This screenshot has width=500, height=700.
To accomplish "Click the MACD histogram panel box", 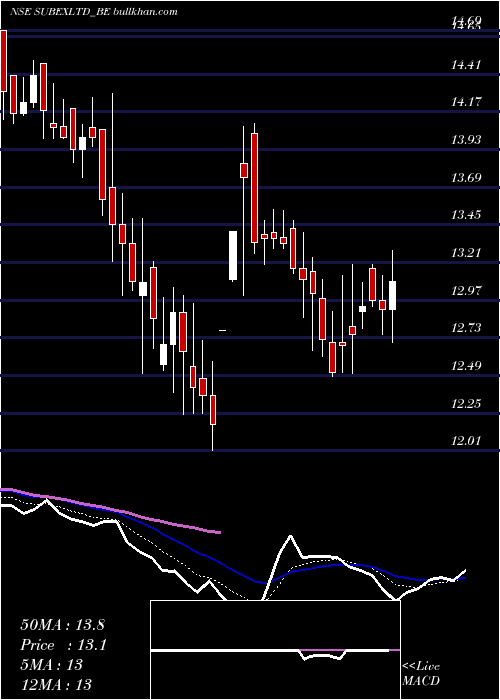I will (275, 650).
